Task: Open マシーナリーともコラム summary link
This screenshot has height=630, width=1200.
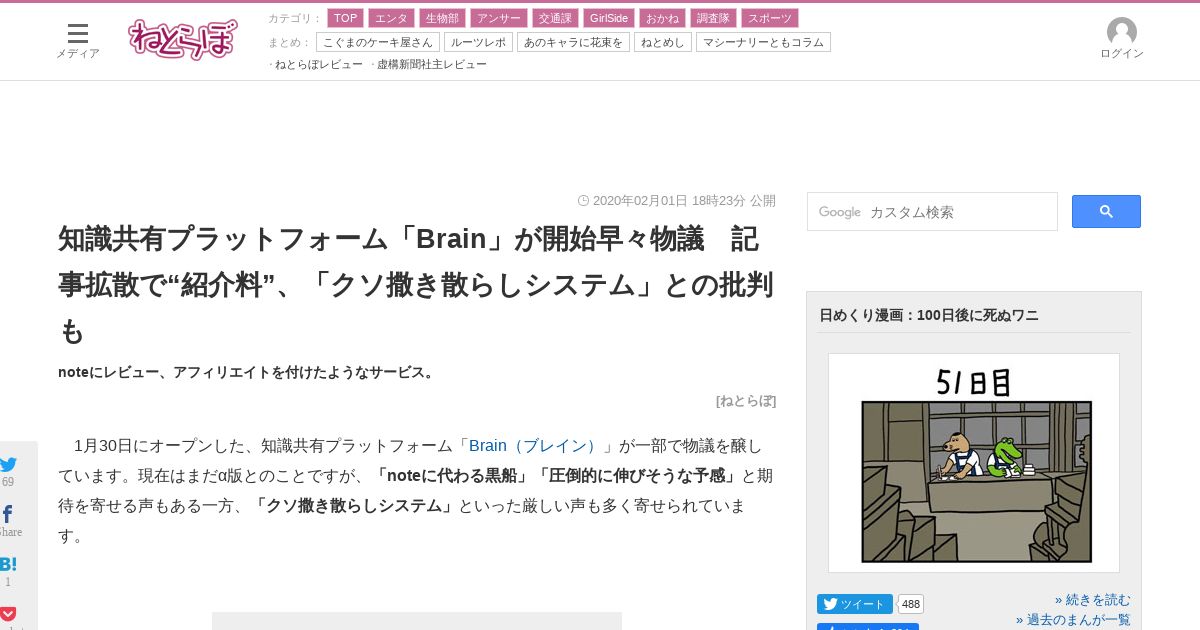Action: (763, 42)
